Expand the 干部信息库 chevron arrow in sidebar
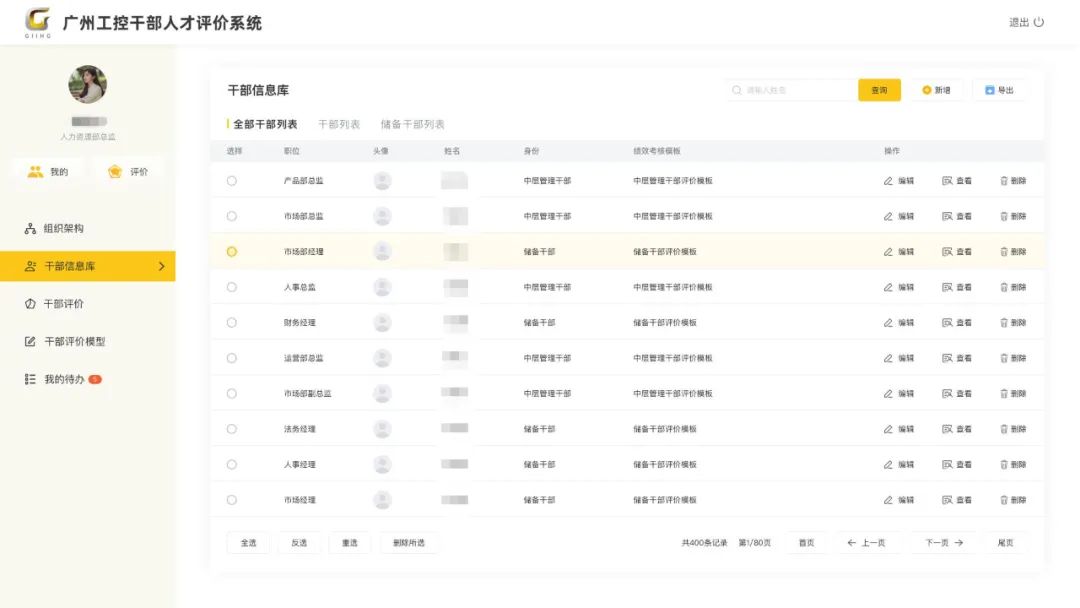Viewport: 1080px width, 608px height. [x=162, y=266]
